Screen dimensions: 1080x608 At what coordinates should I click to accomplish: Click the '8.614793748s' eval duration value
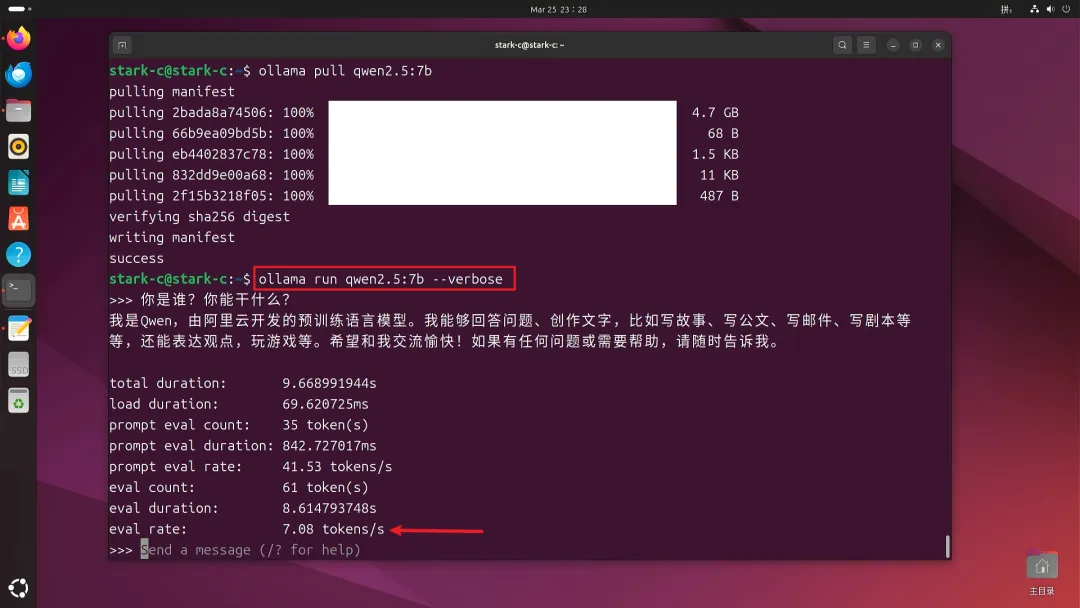click(x=329, y=508)
